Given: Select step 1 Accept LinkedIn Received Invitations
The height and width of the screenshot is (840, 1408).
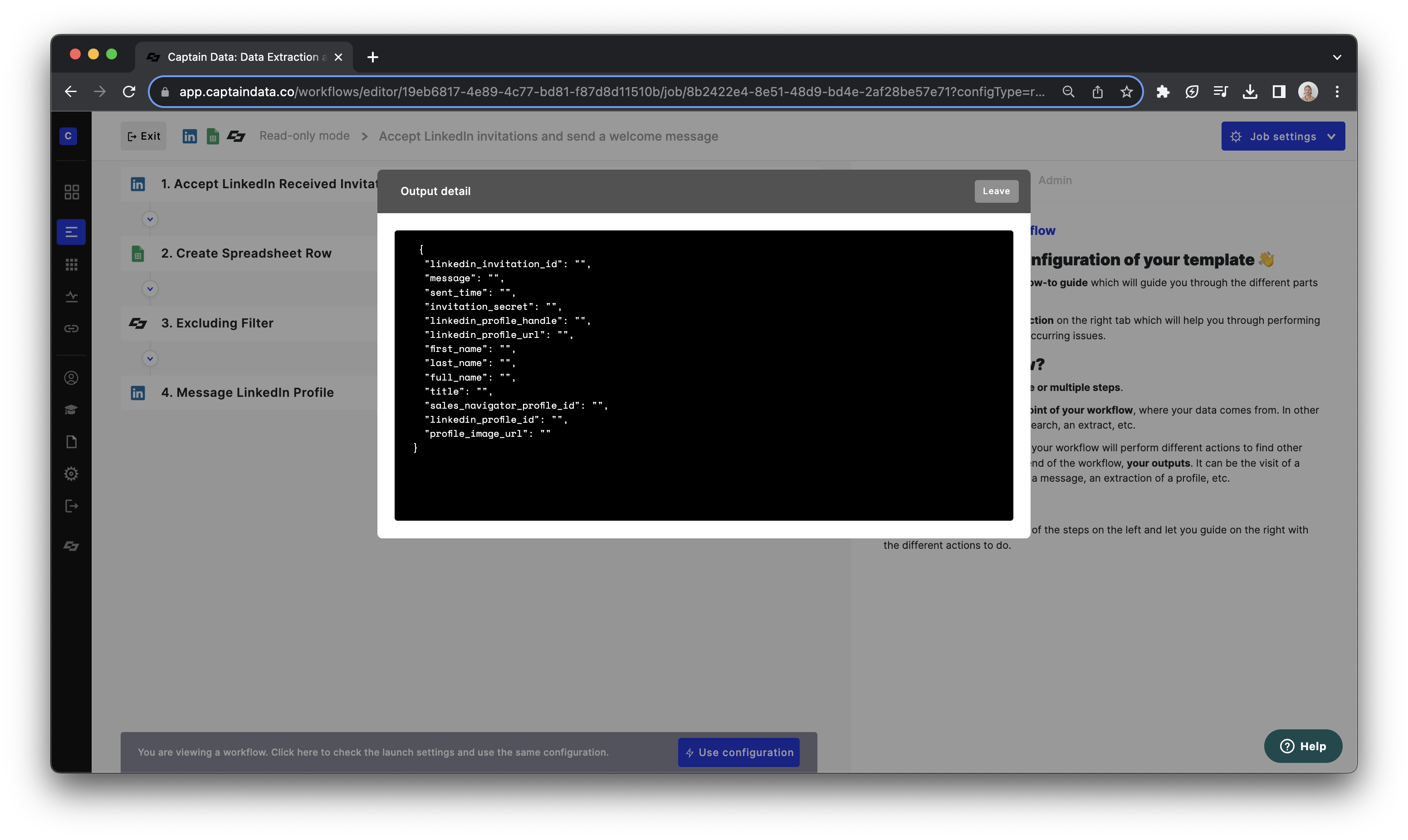Looking at the screenshot, I should [249, 184].
